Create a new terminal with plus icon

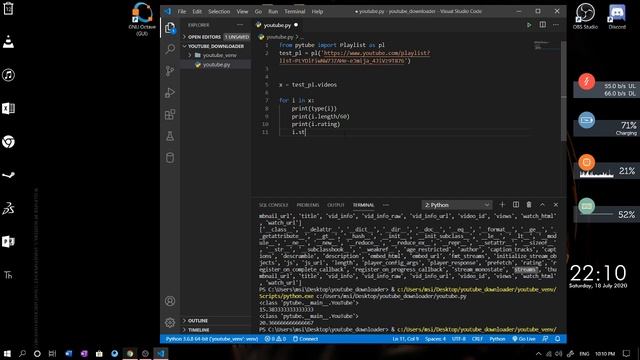[x=502, y=204]
